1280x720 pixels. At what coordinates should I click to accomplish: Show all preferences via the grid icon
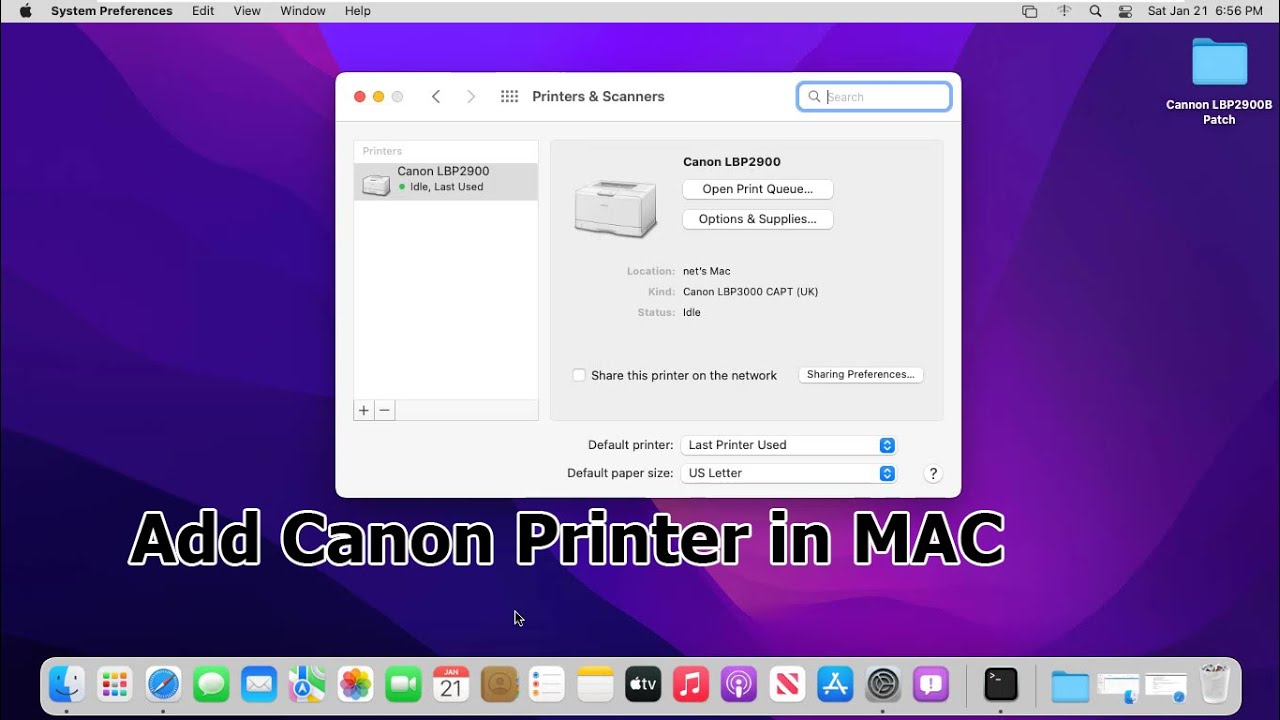click(509, 96)
